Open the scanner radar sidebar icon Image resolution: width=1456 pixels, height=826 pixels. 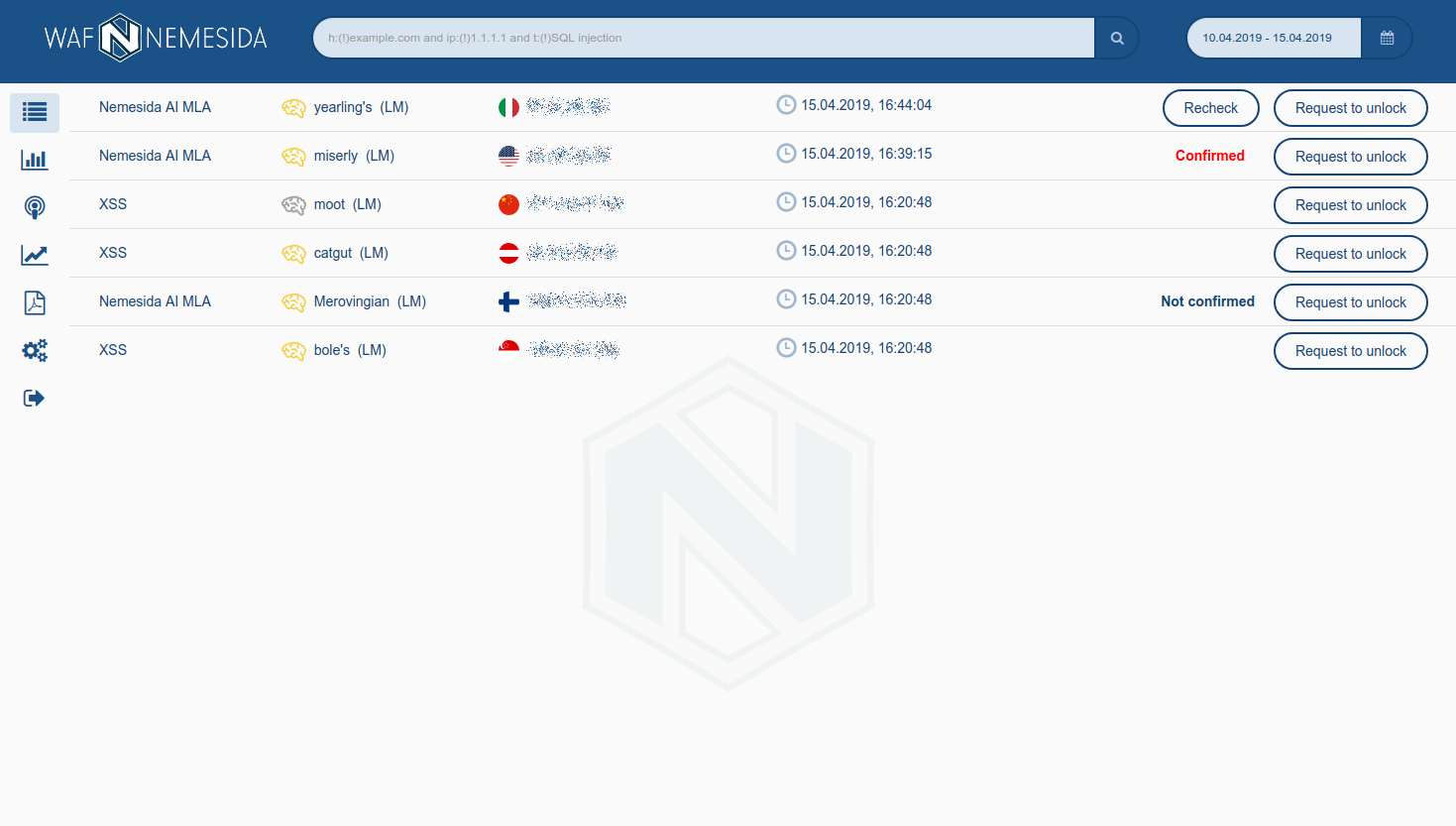coord(35,207)
